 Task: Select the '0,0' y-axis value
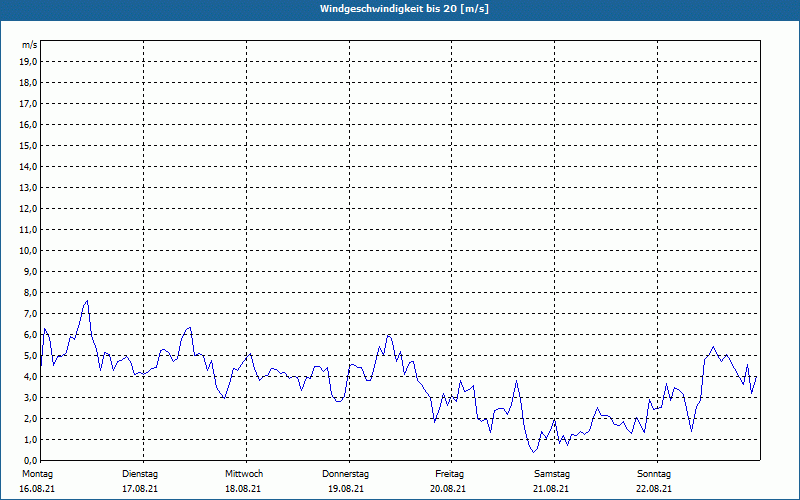pyautogui.click(x=30, y=460)
